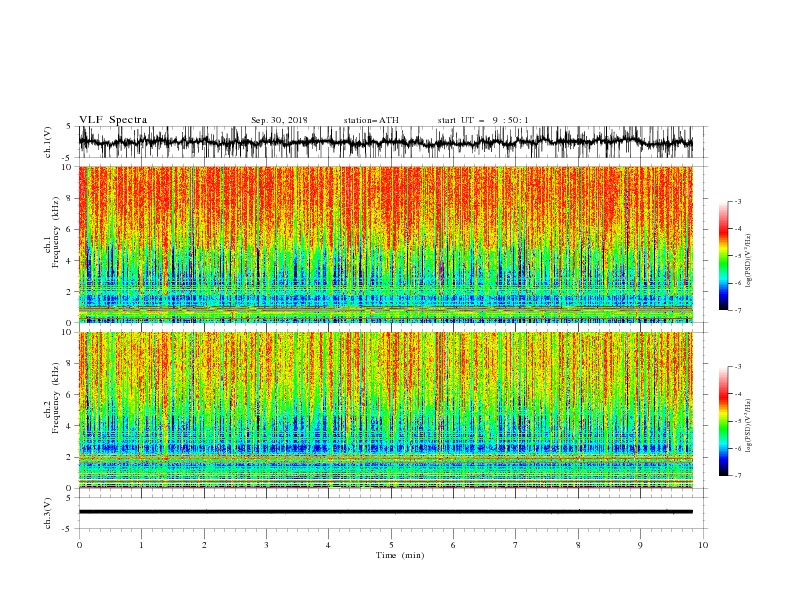
Task: Select the "start UT = 9 : 50: 1" text
Action: tap(483, 120)
